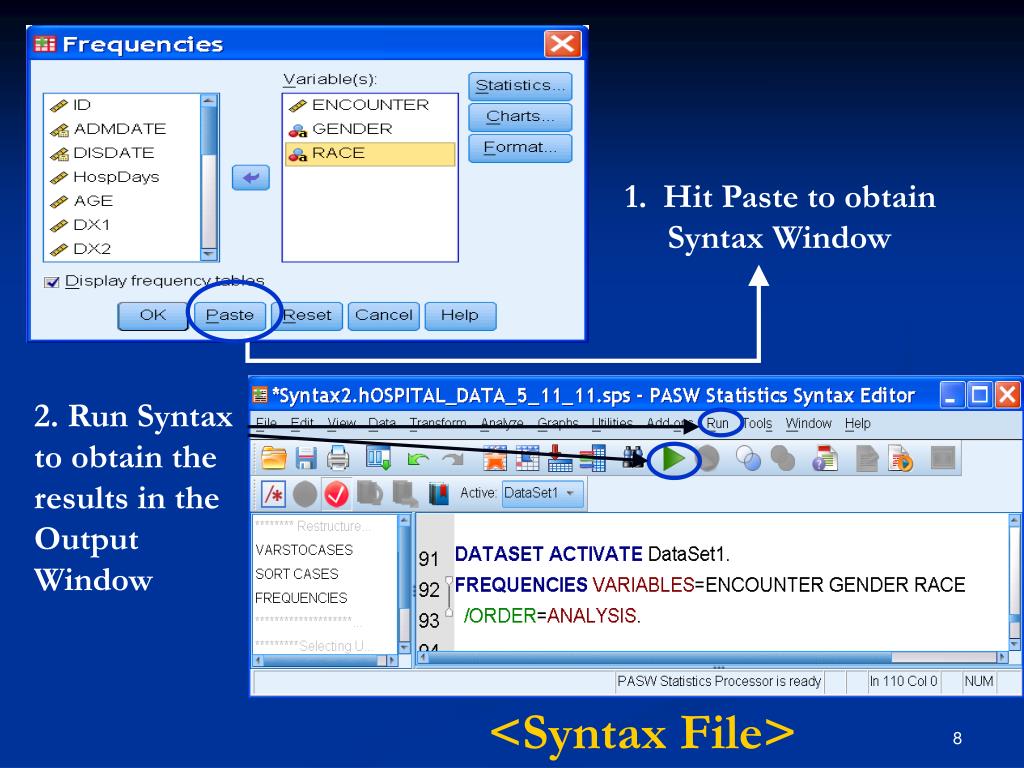Click the toolbar icon with red down arrow
1024x768 pixels.
[560, 458]
